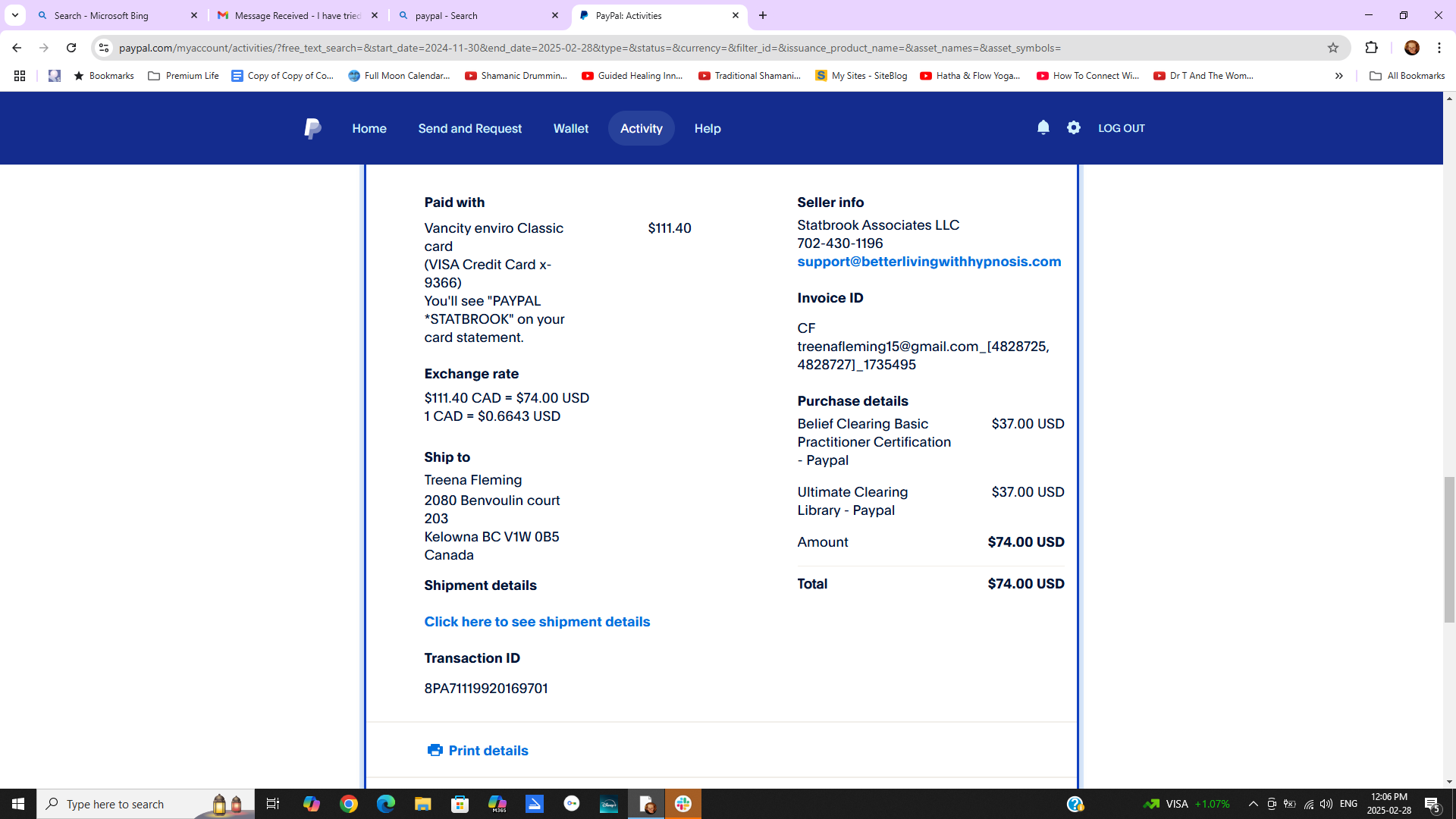
Task: View site information icon in address bar
Action: click(x=105, y=48)
